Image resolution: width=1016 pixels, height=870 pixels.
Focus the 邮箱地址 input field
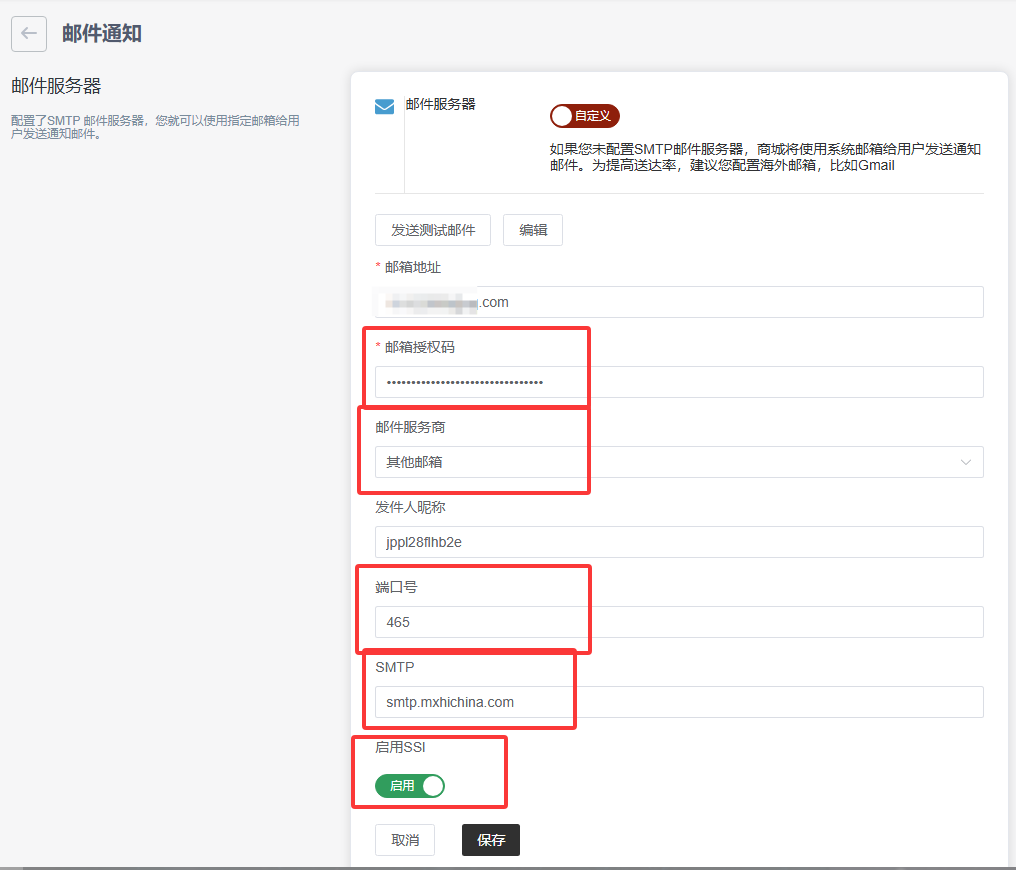678,302
